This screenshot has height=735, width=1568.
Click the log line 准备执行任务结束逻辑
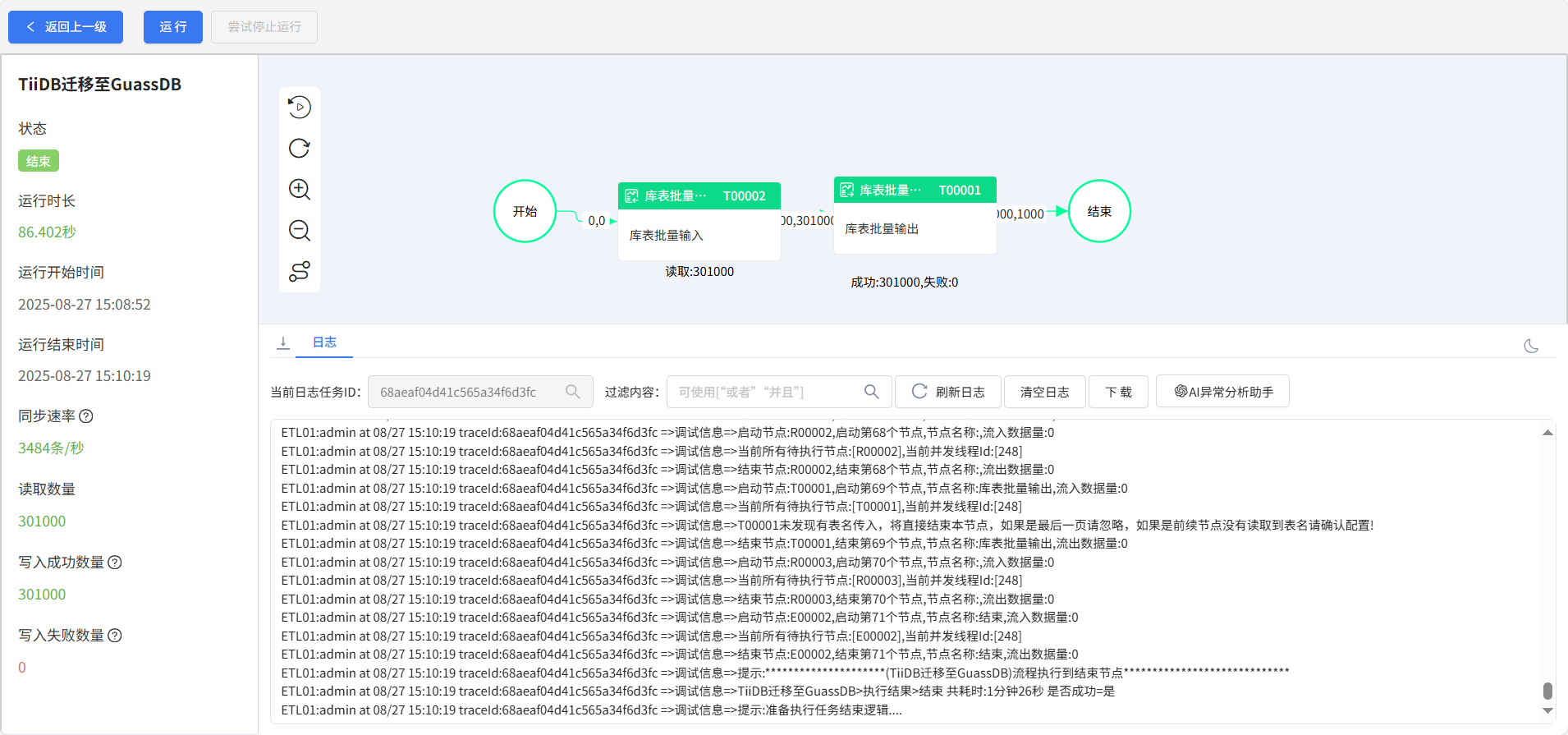click(591, 710)
